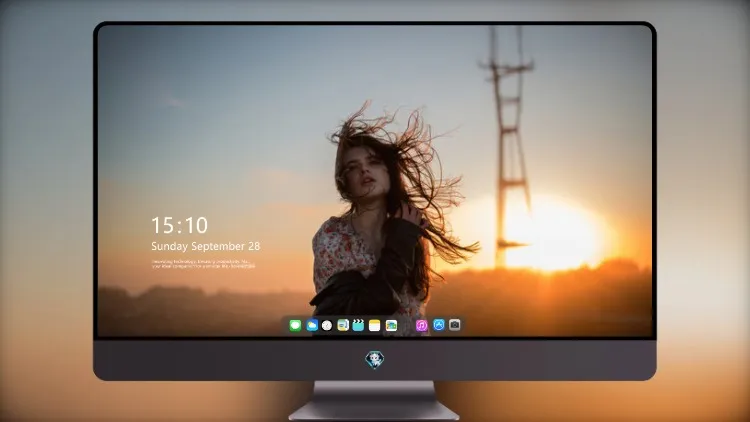The width and height of the screenshot is (750, 422).
Task: Launch the teal clapperboard Videos app
Action: tap(358, 325)
